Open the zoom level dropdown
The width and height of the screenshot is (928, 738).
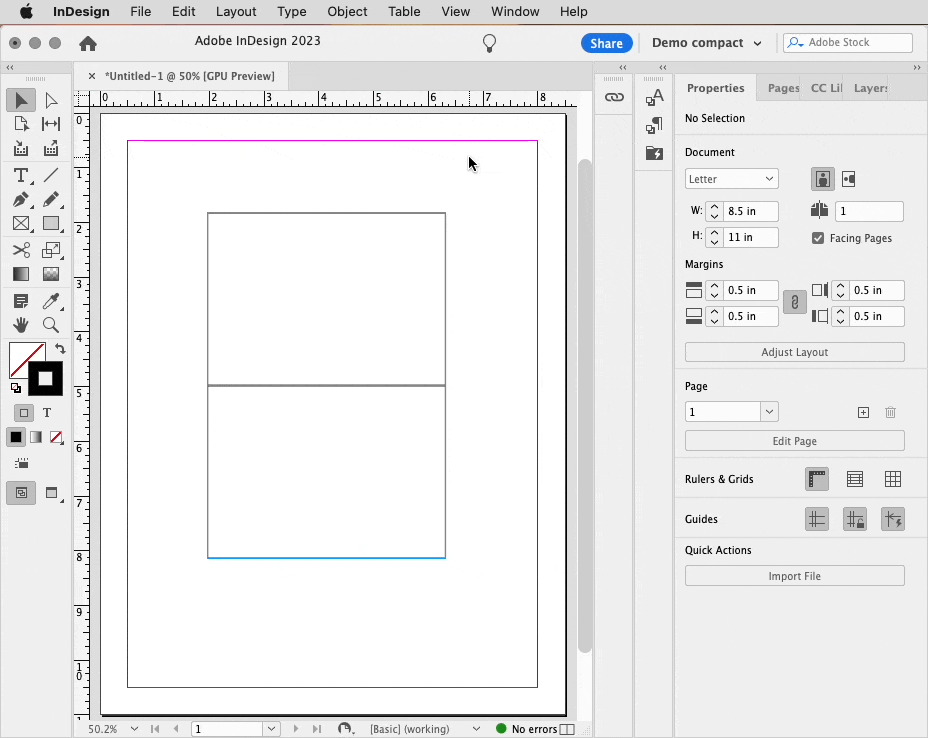(134, 729)
